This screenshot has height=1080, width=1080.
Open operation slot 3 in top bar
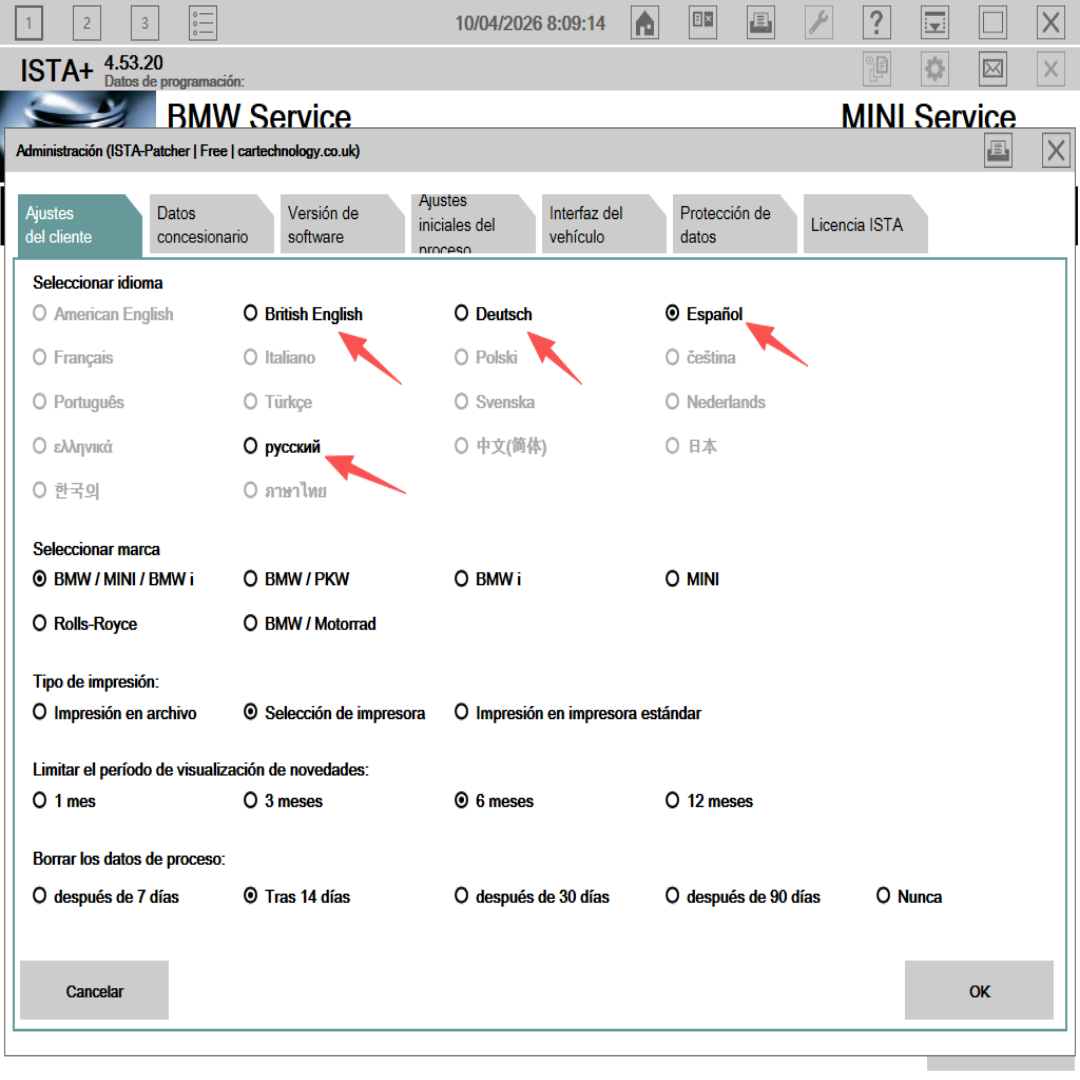(x=145, y=23)
